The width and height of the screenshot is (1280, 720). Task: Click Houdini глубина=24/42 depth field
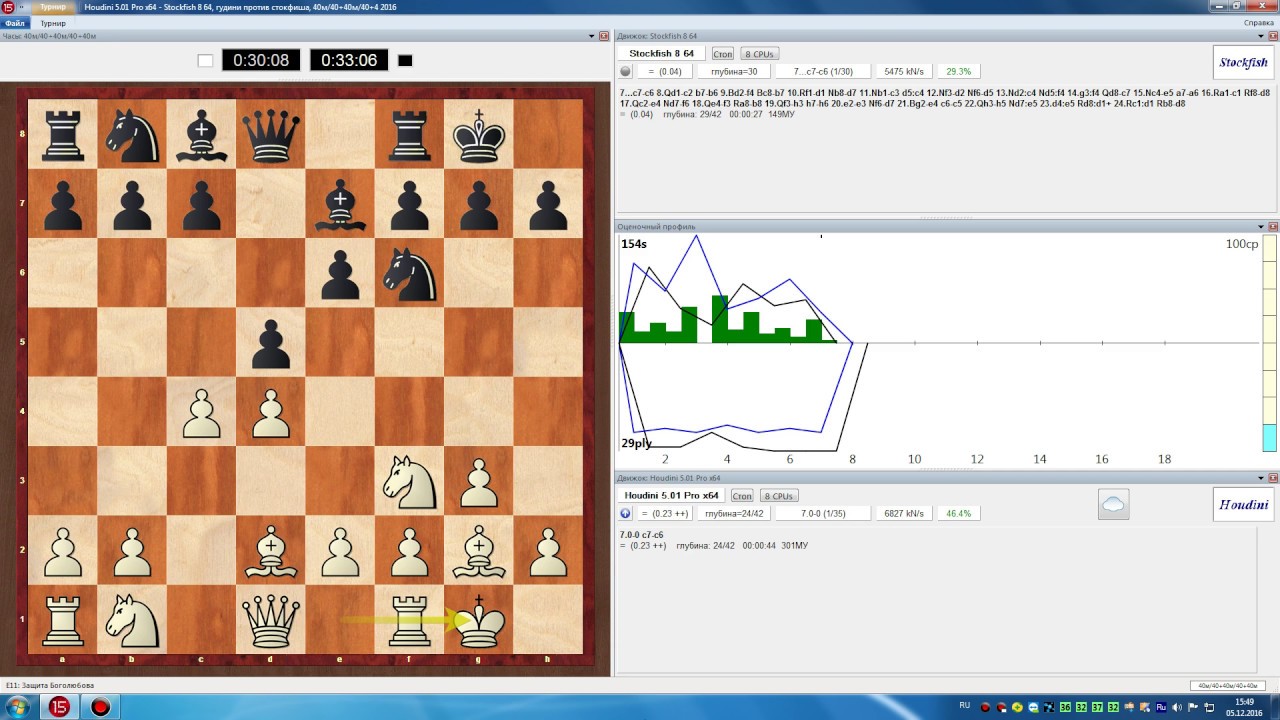tap(734, 513)
